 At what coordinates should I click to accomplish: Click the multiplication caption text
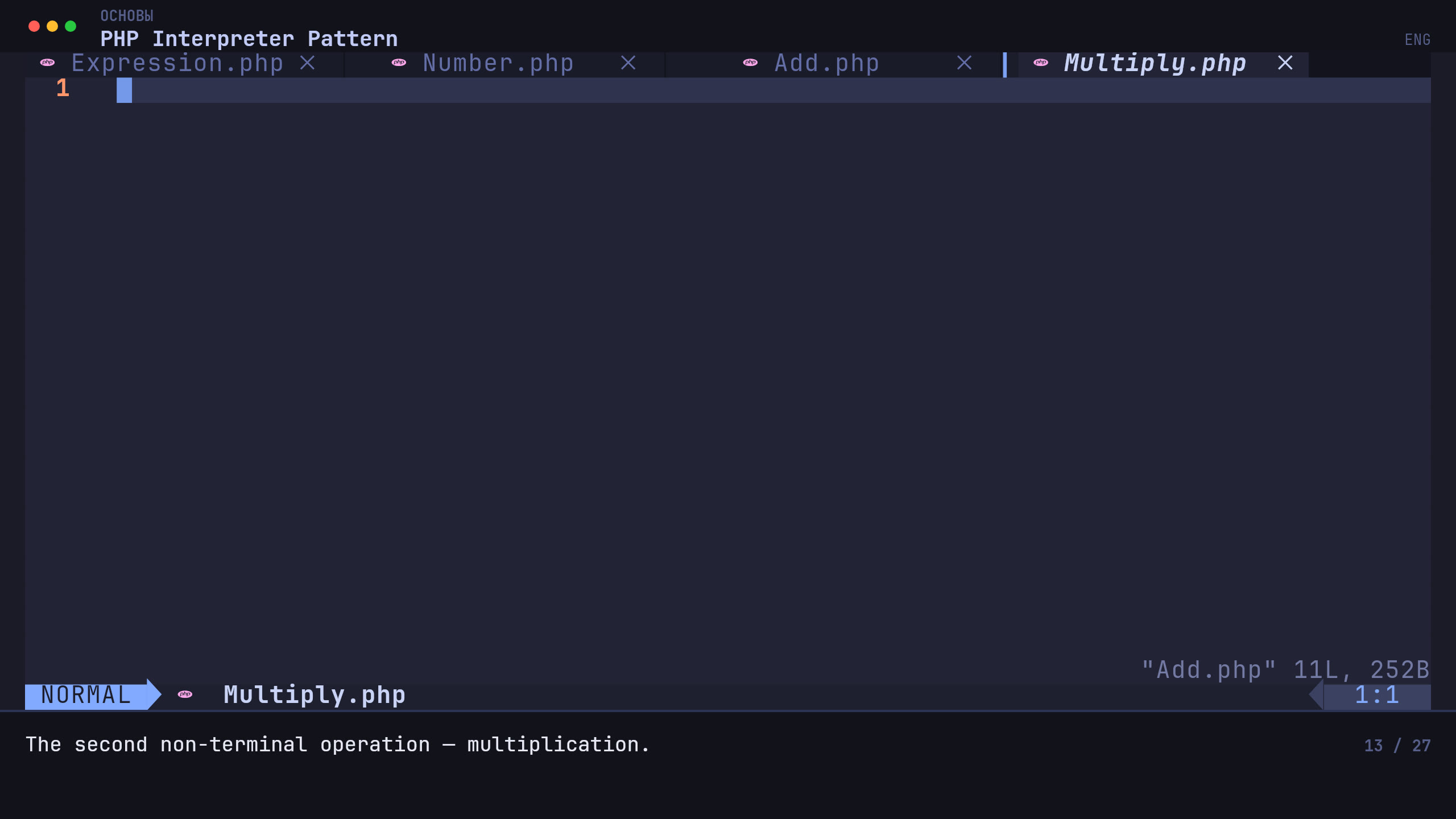[x=338, y=744]
